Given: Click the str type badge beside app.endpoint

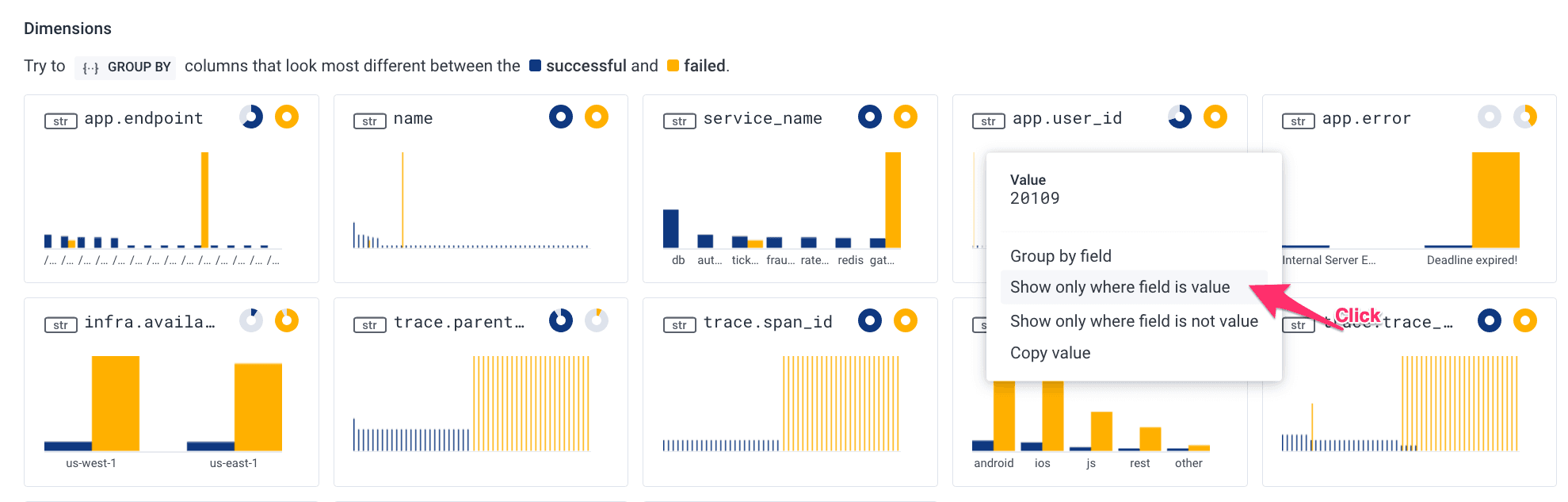Looking at the screenshot, I should coord(61,121).
